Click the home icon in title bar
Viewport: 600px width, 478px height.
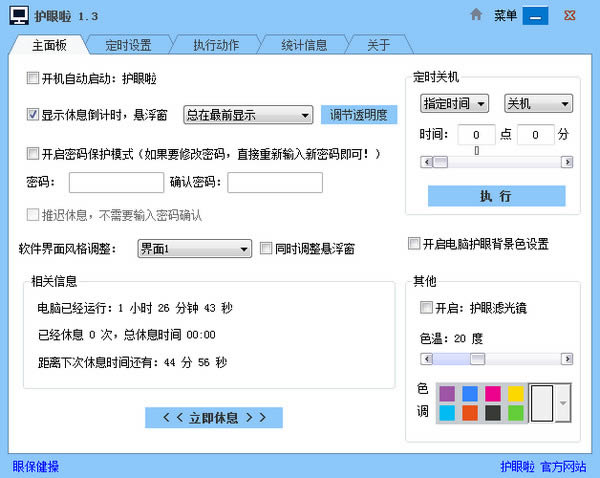[476, 15]
